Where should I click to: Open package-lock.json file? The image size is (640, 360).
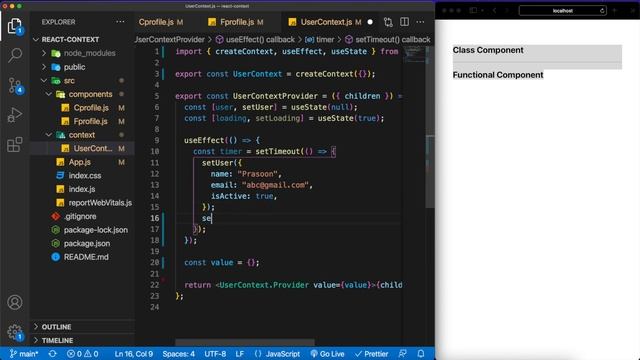pos(96,230)
